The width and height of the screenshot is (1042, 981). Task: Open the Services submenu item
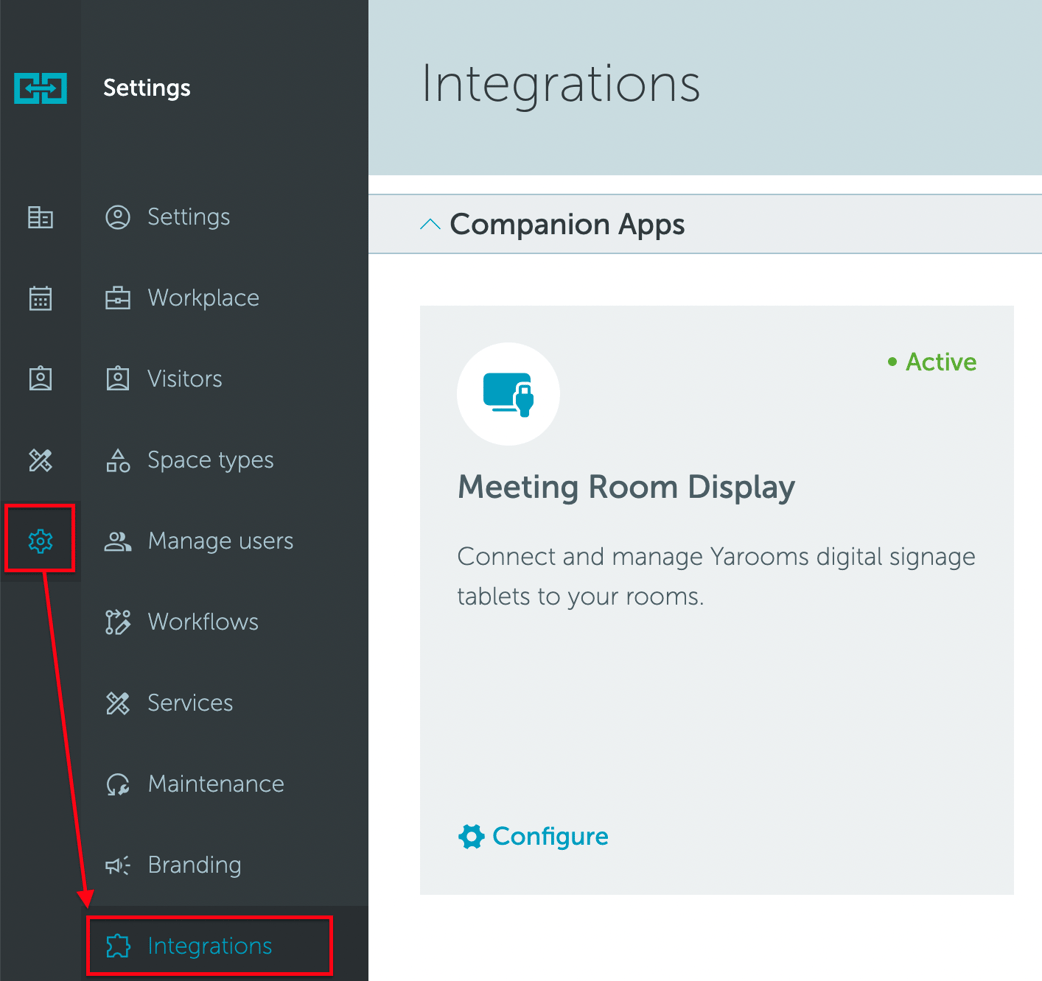pos(190,703)
